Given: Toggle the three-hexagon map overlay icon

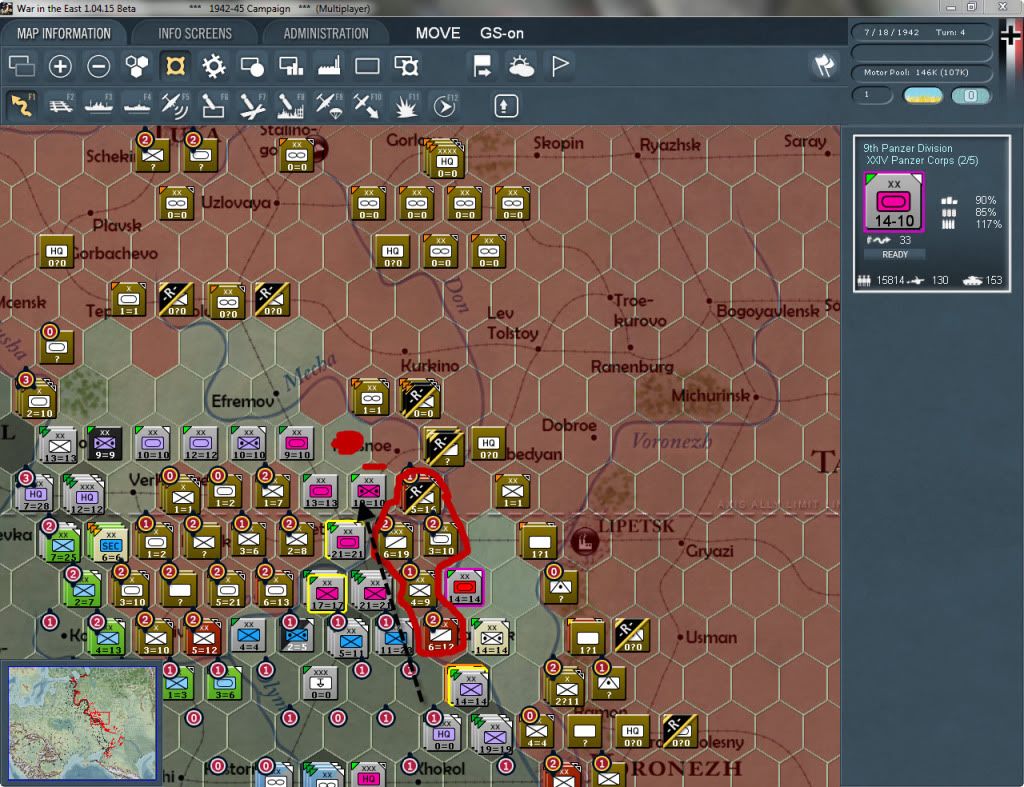Looking at the screenshot, I should tap(137, 66).
